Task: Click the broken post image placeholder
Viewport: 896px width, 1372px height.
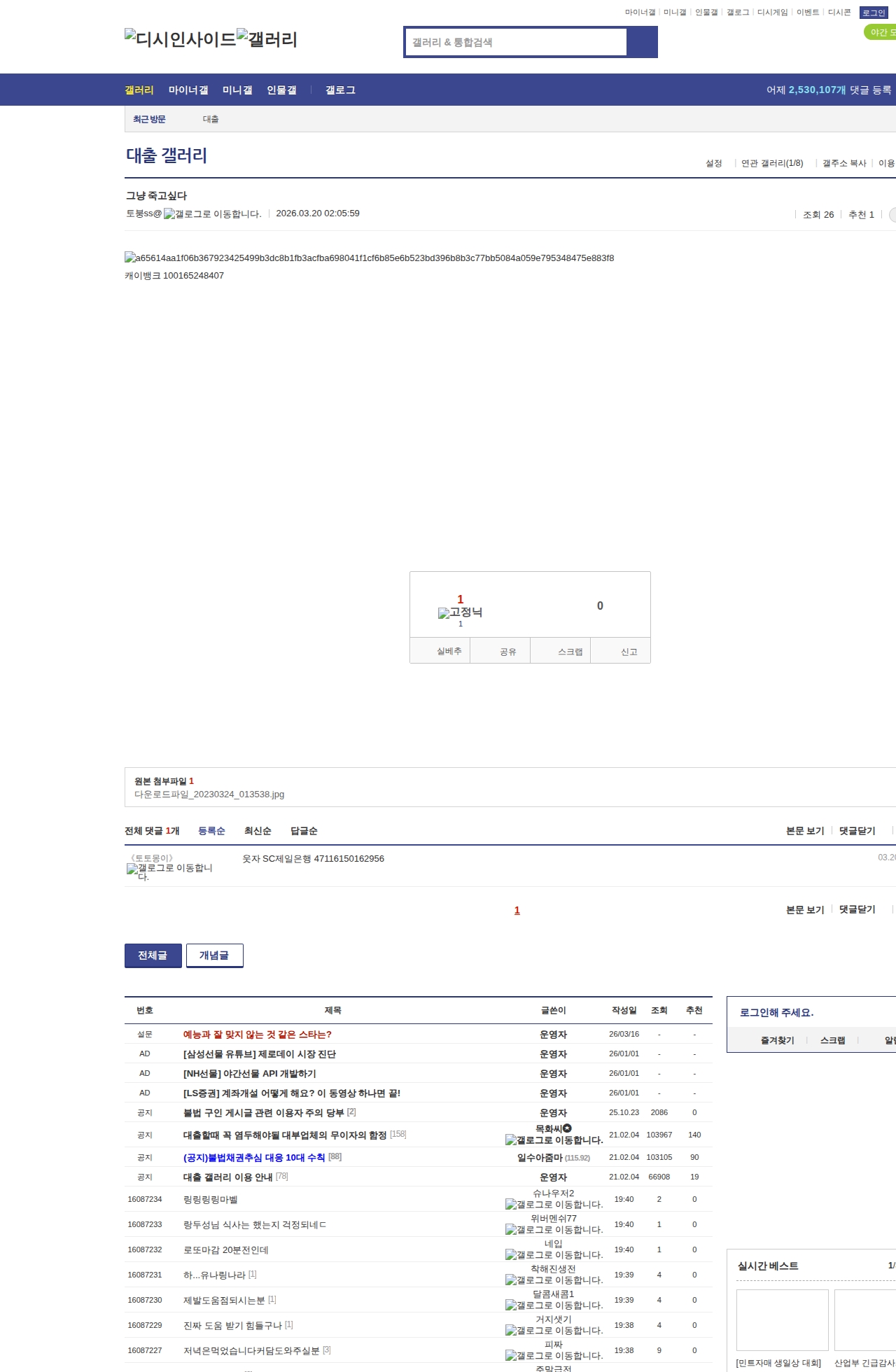Action: (369, 258)
